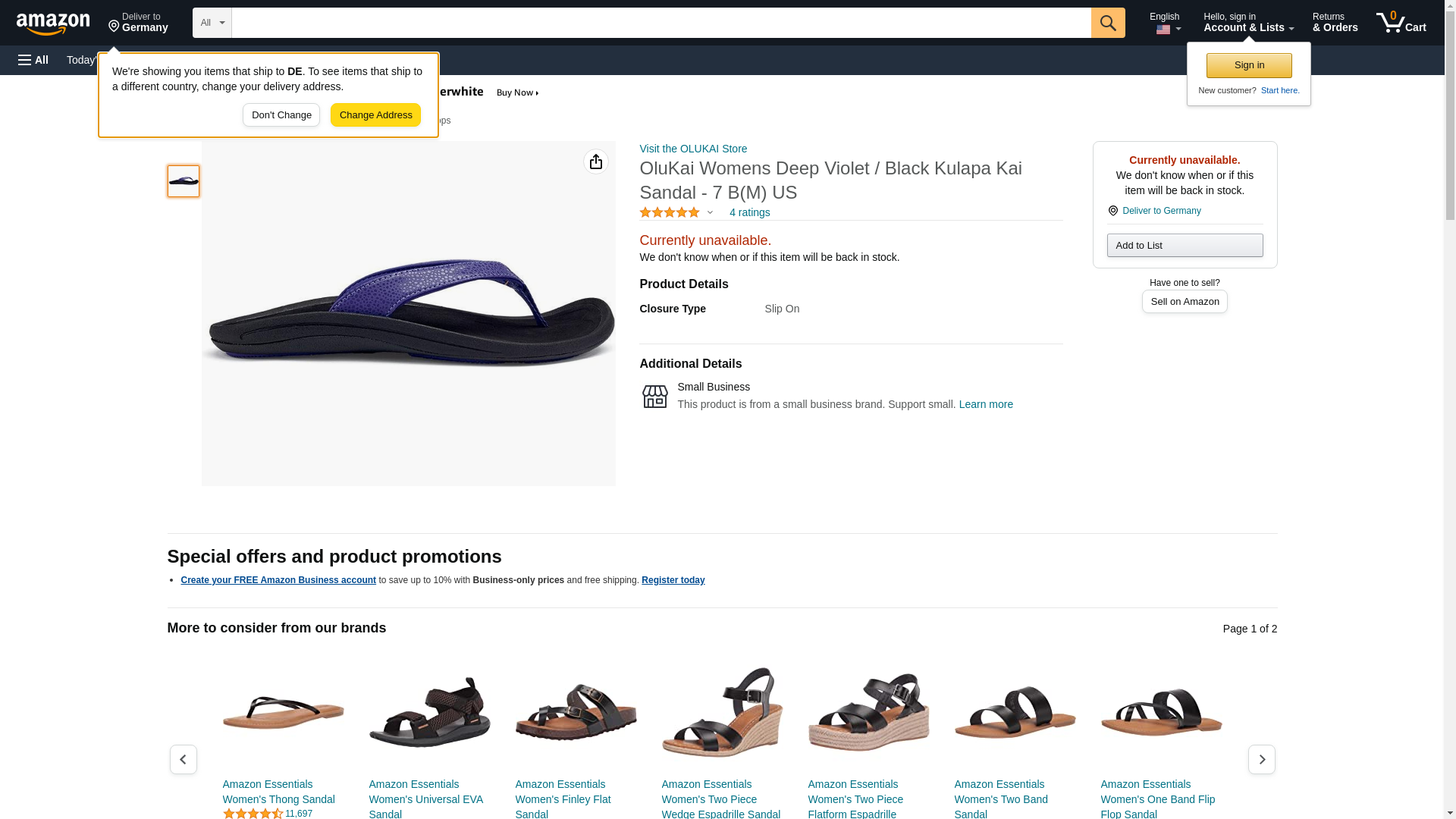
Task: Click the share icon on product image
Action: click(596, 162)
